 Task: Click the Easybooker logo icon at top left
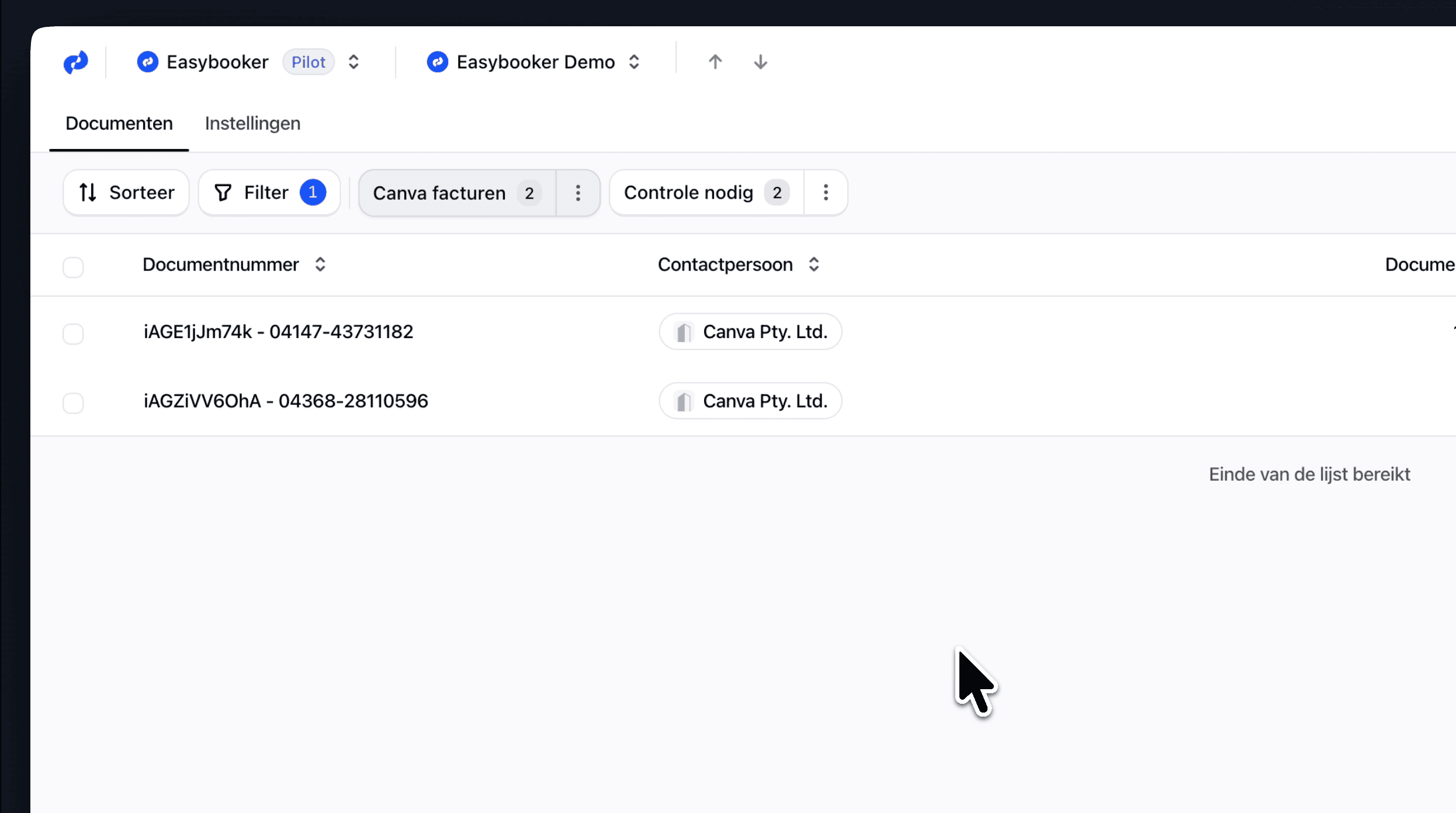pos(76,62)
